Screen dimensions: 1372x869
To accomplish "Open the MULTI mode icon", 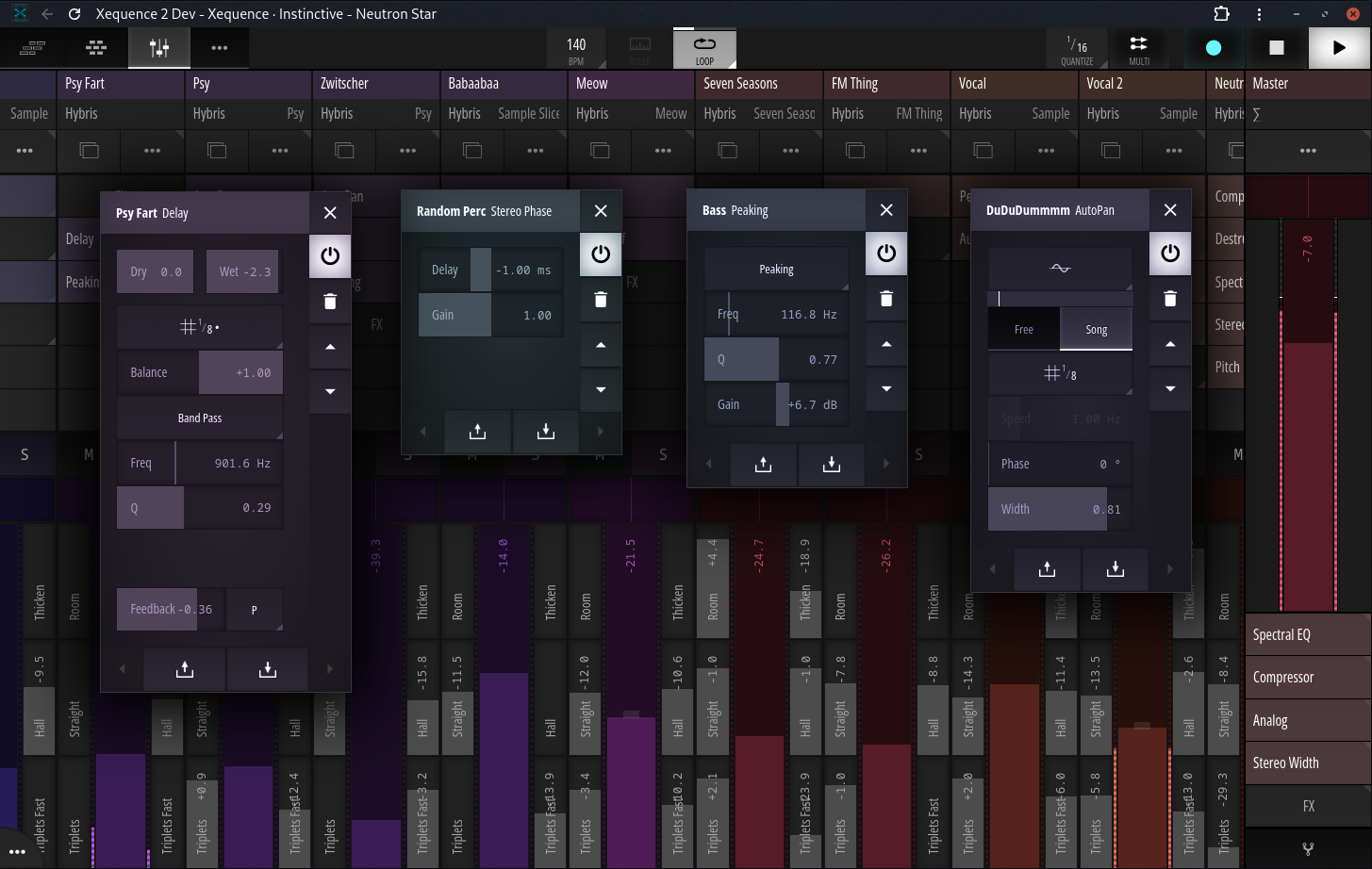I will [x=1139, y=47].
